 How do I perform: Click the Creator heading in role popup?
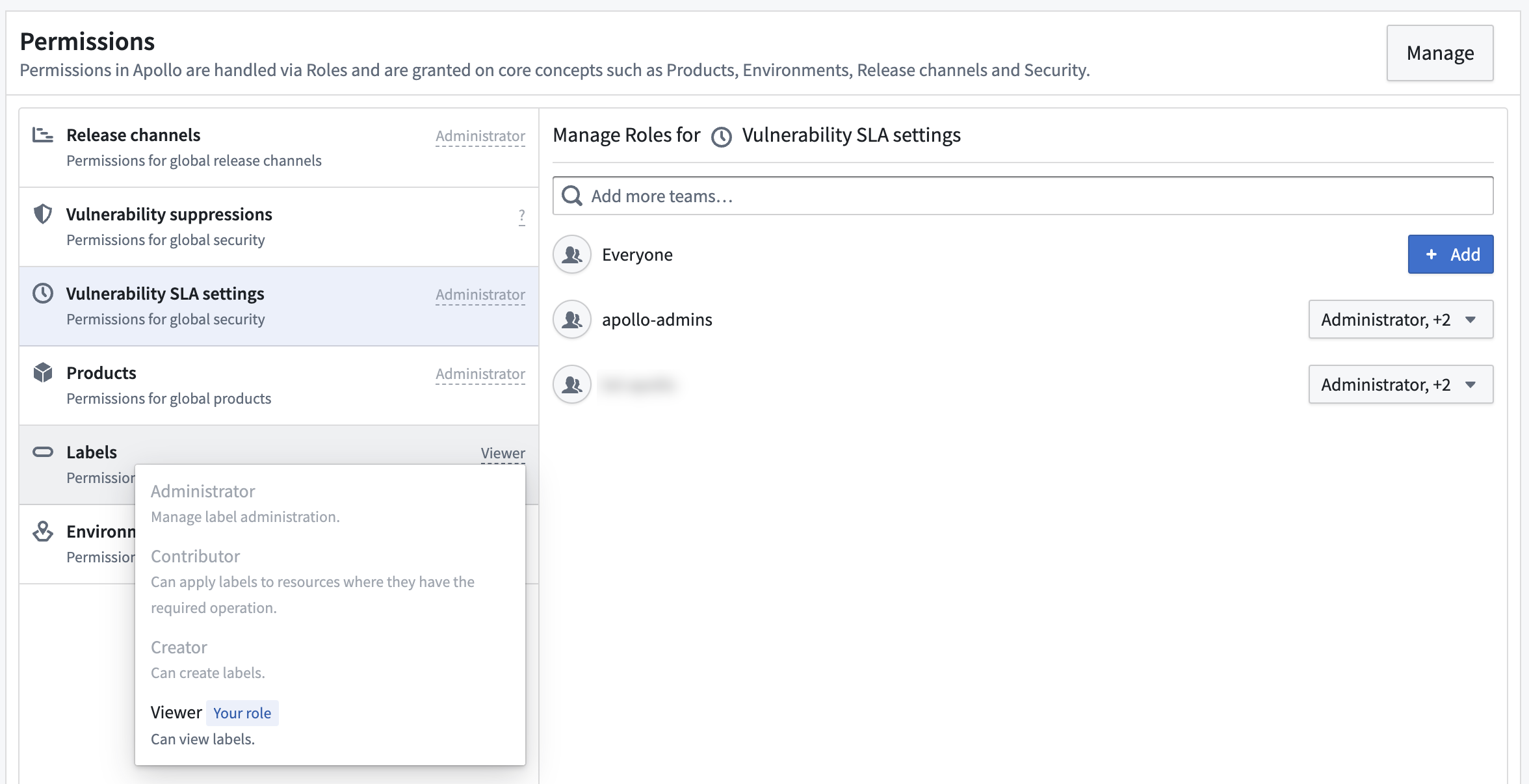tap(179, 647)
